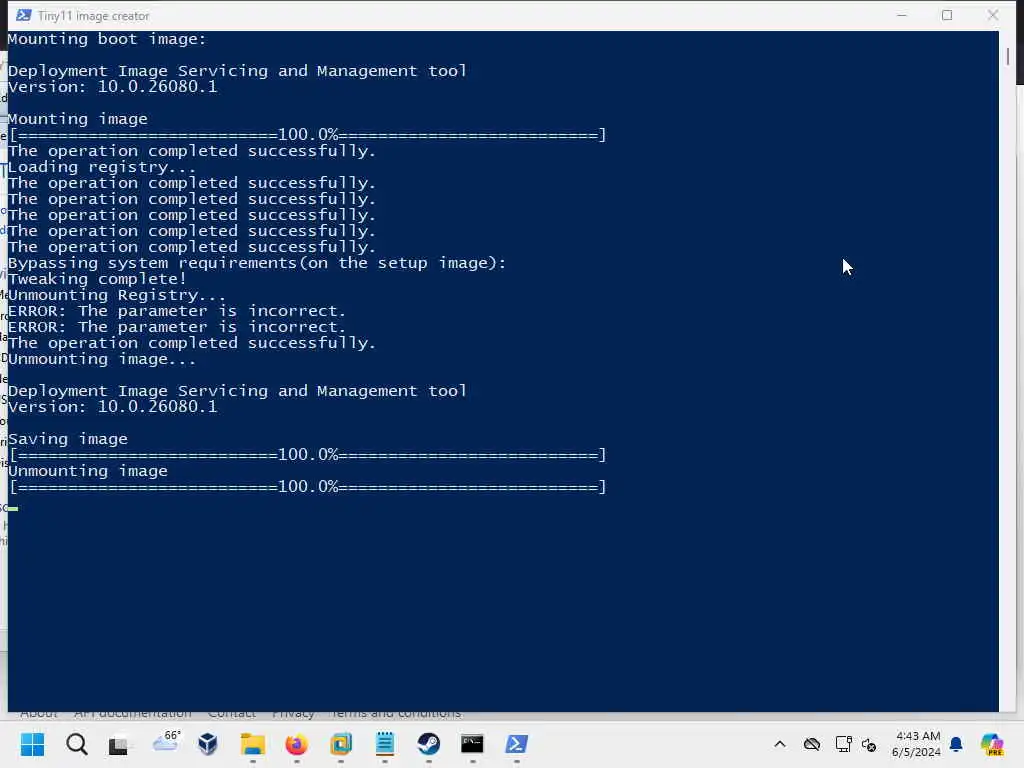This screenshot has height=768, width=1024.
Task: Click the 'Bypassing system requirements' line
Action: (x=257, y=263)
